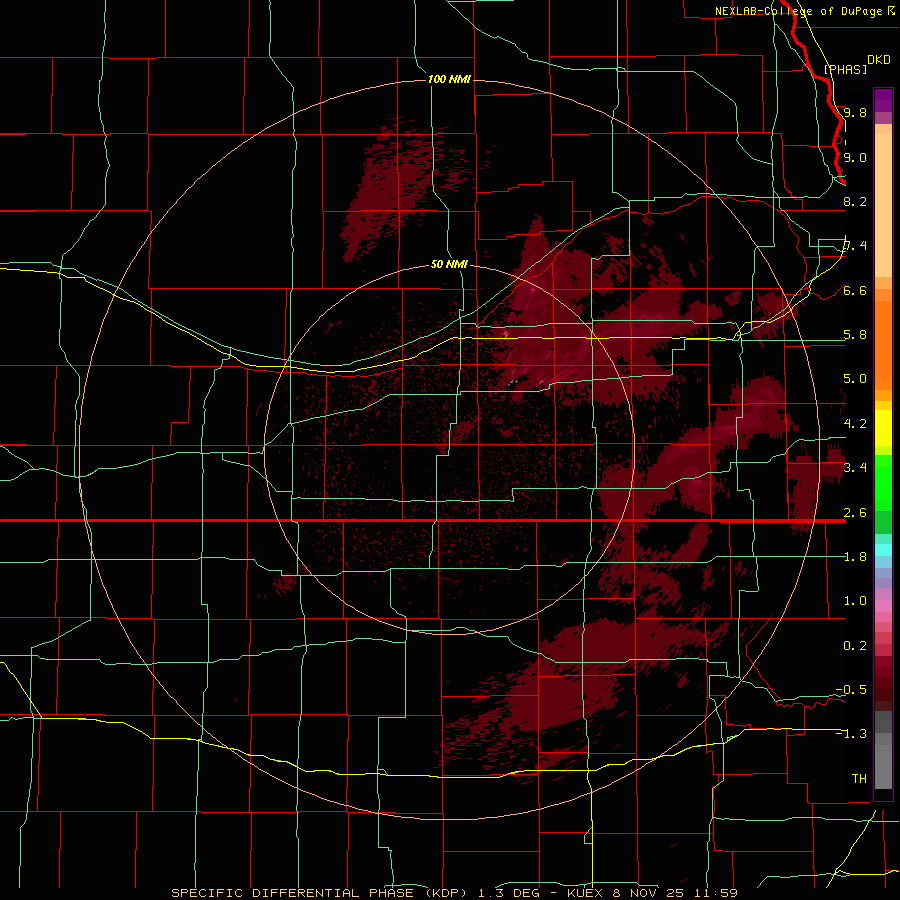Click the bright green segment of the color bar
Image resolution: width=900 pixels, height=900 pixels.
(x=883, y=482)
